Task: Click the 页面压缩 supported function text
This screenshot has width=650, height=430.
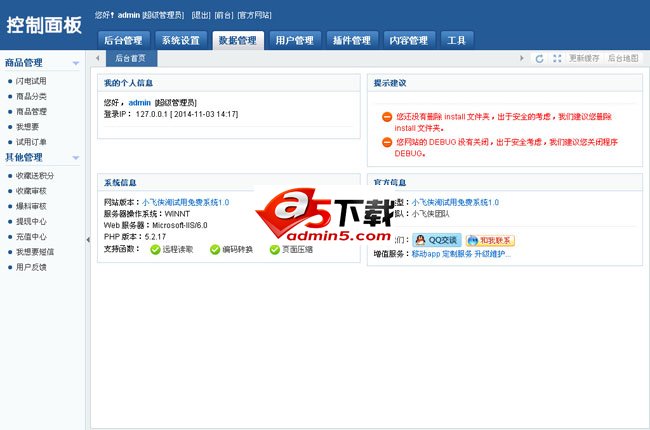Action: [x=297, y=250]
